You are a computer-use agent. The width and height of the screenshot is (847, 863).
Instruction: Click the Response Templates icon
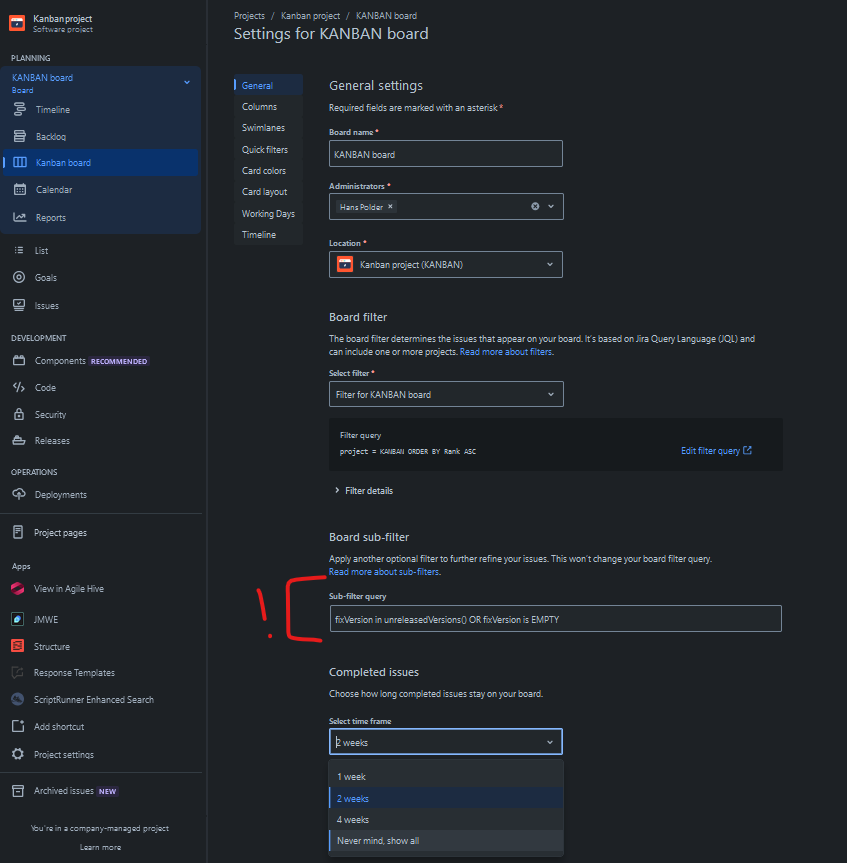coord(18,673)
